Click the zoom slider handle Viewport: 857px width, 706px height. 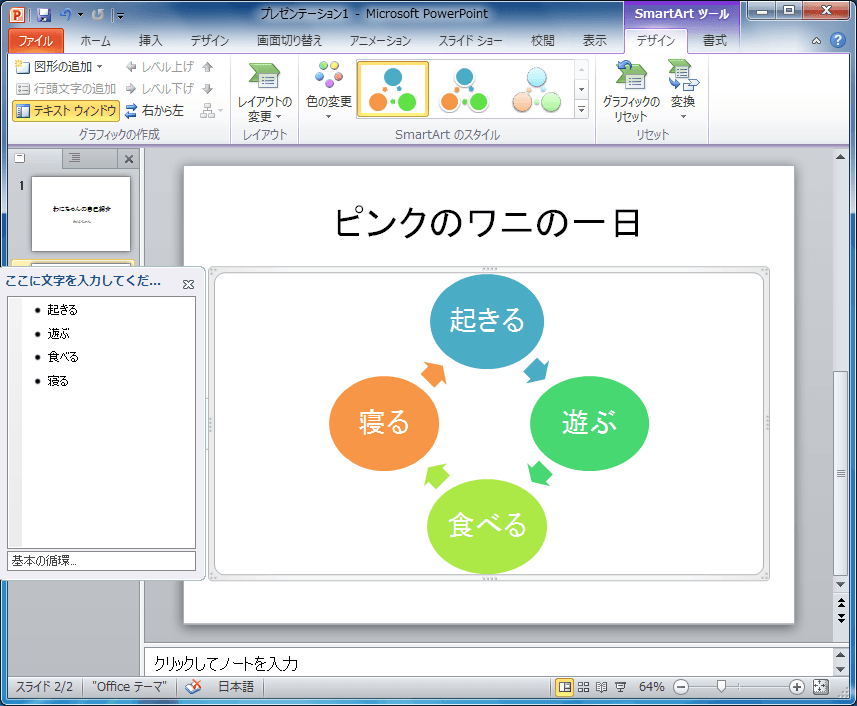pyautogui.click(x=721, y=687)
